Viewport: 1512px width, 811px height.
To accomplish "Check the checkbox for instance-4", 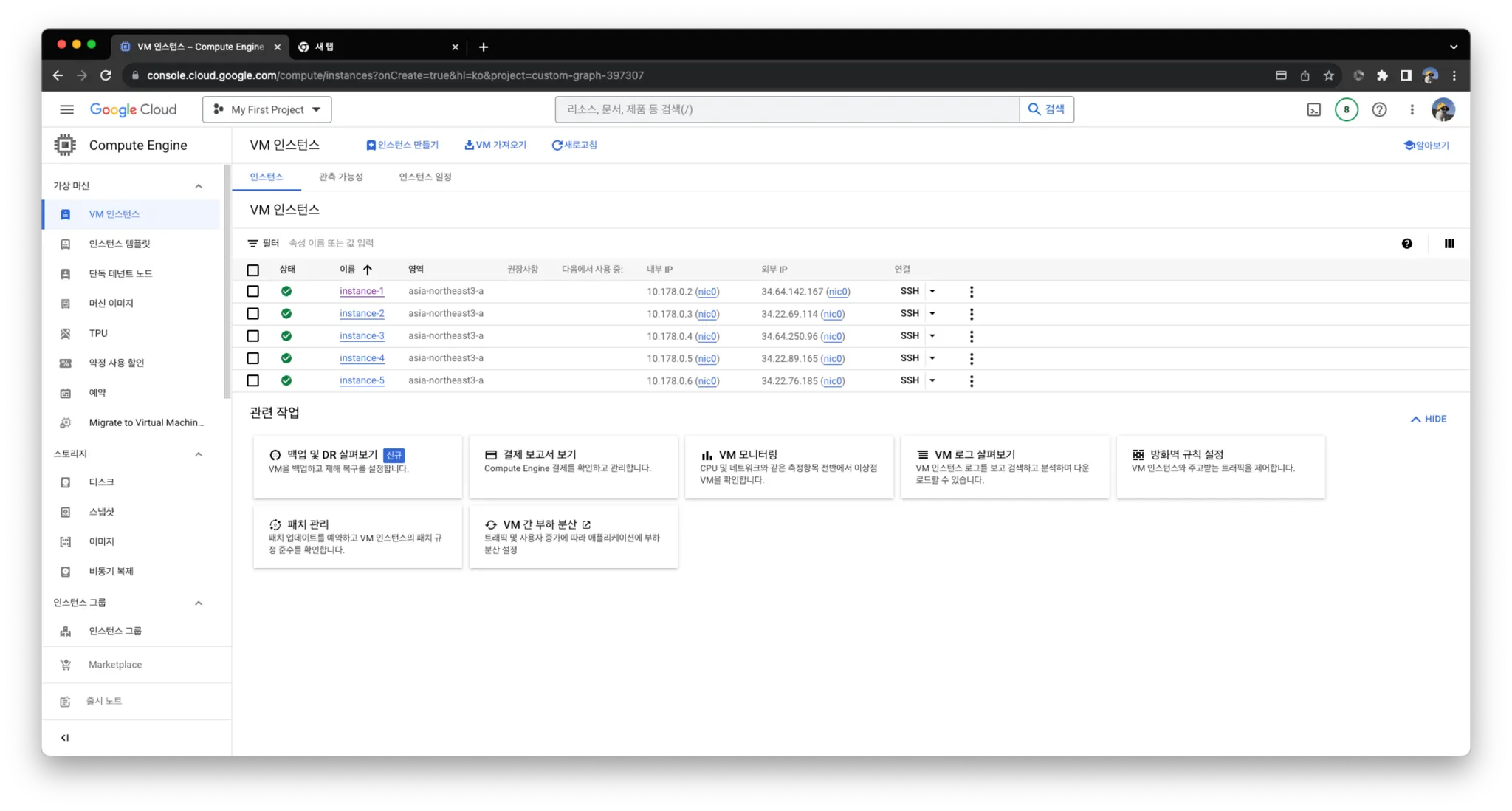I will pyautogui.click(x=253, y=358).
